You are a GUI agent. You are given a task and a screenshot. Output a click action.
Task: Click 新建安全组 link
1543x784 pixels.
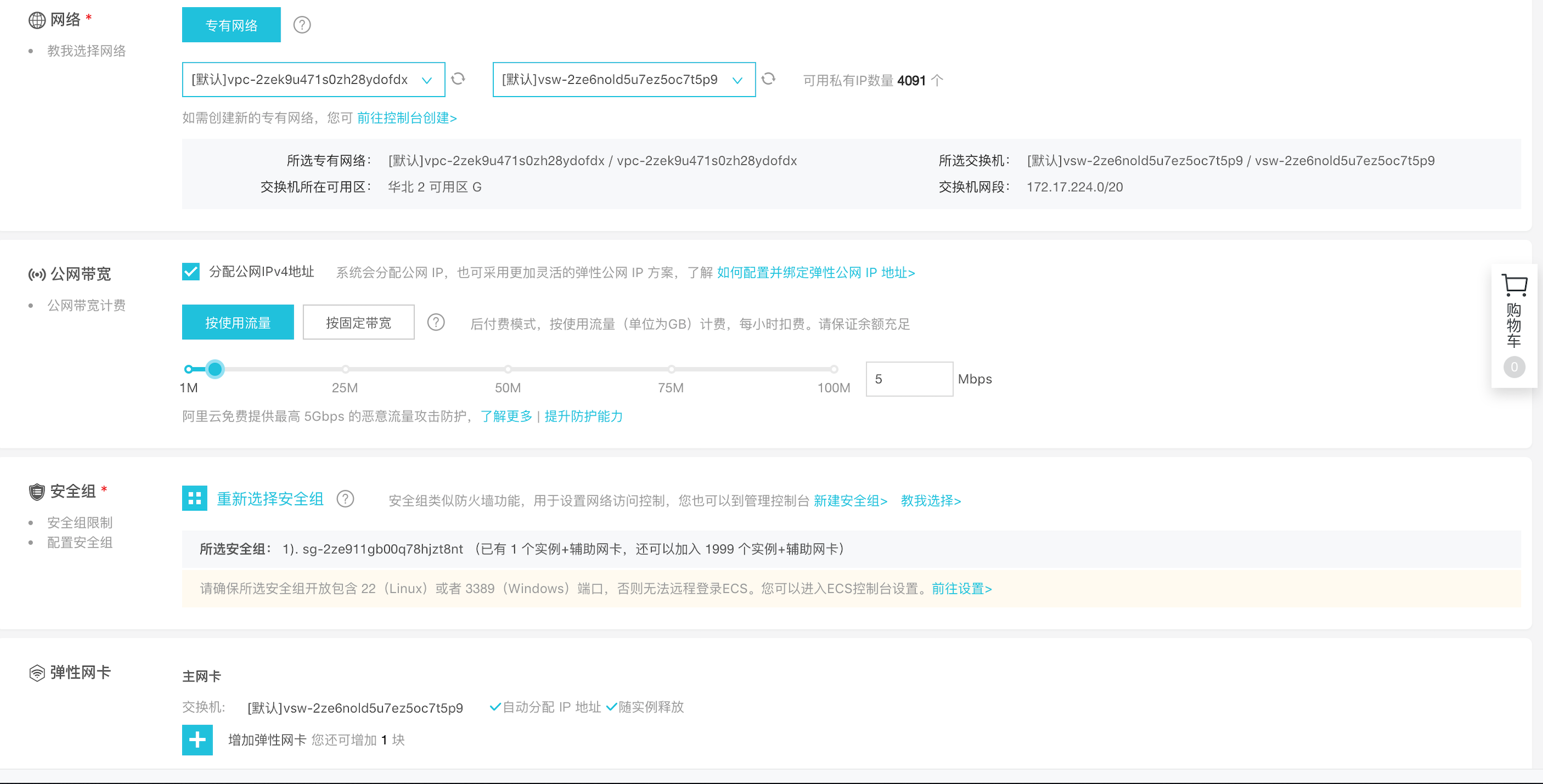pyautogui.click(x=850, y=501)
